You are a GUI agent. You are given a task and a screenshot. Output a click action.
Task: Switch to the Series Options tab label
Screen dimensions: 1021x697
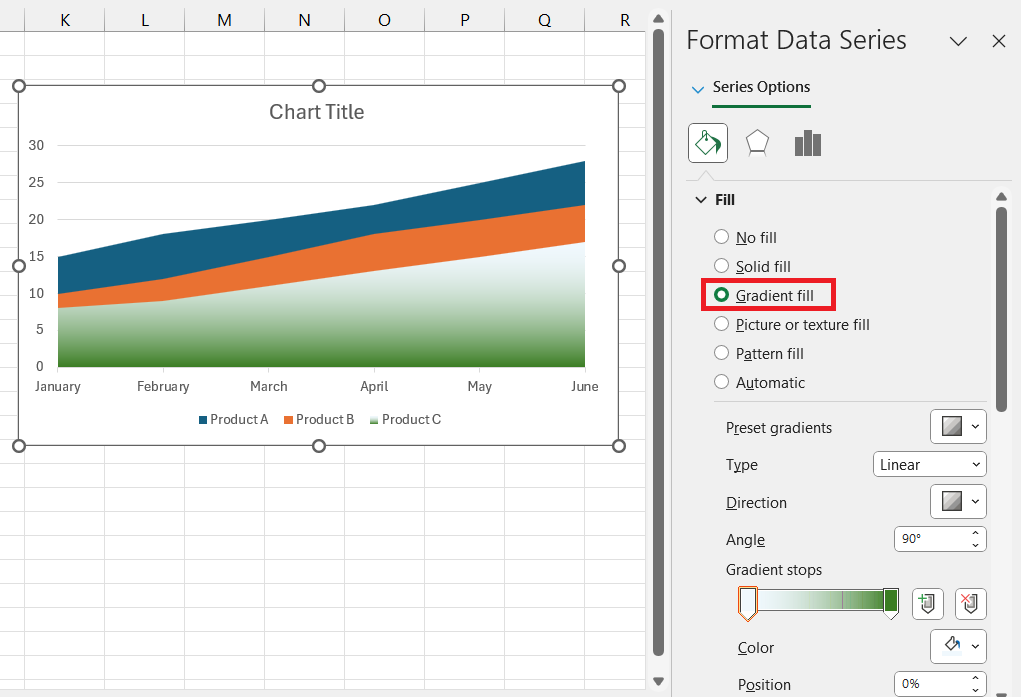click(x=761, y=87)
